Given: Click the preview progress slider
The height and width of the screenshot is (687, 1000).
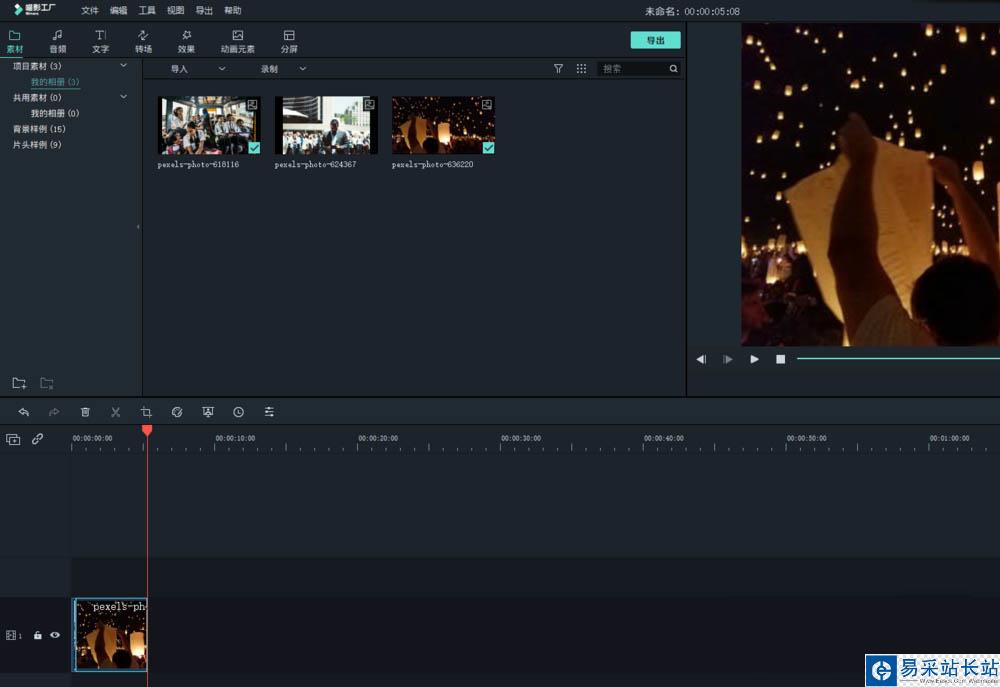Looking at the screenshot, I should tap(898, 358).
